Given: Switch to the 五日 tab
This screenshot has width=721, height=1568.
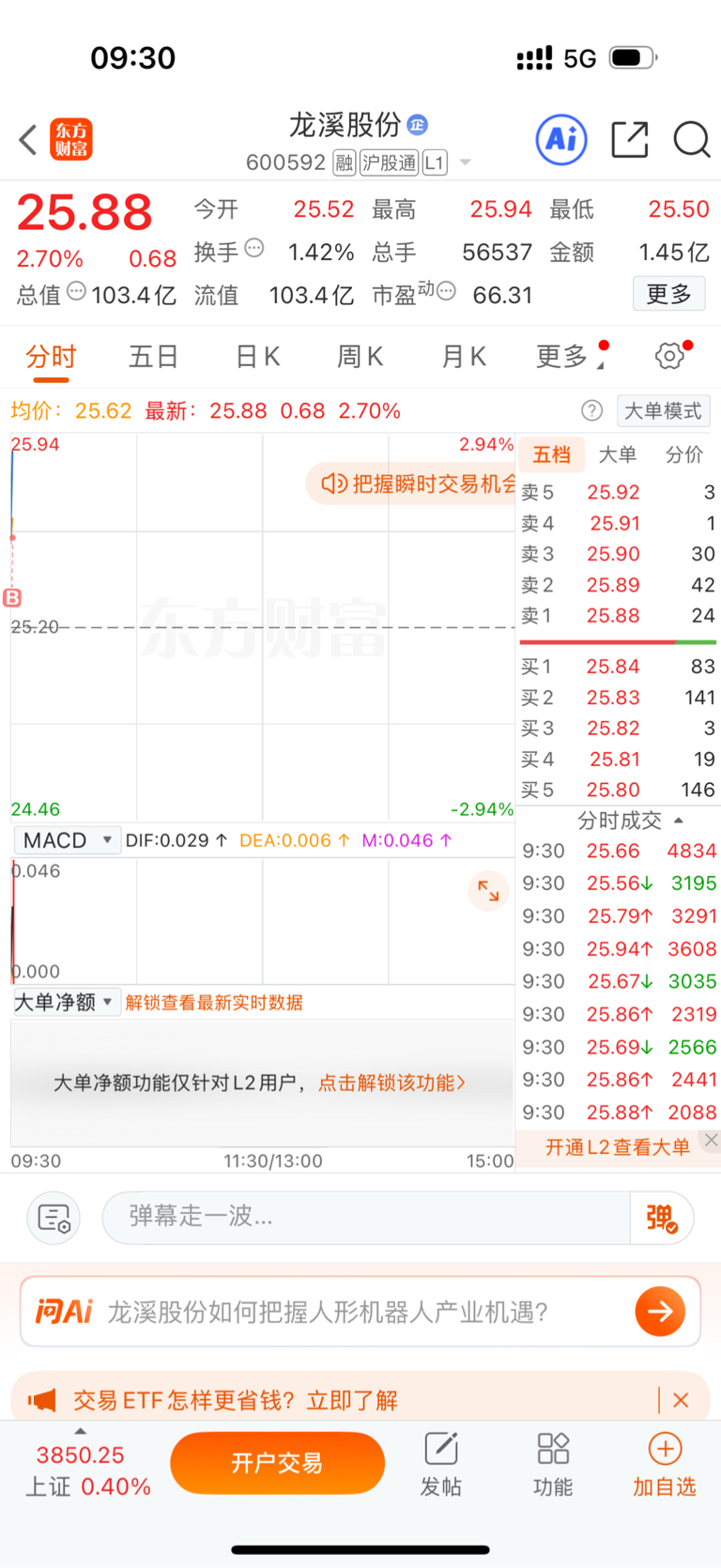Looking at the screenshot, I should [x=154, y=357].
